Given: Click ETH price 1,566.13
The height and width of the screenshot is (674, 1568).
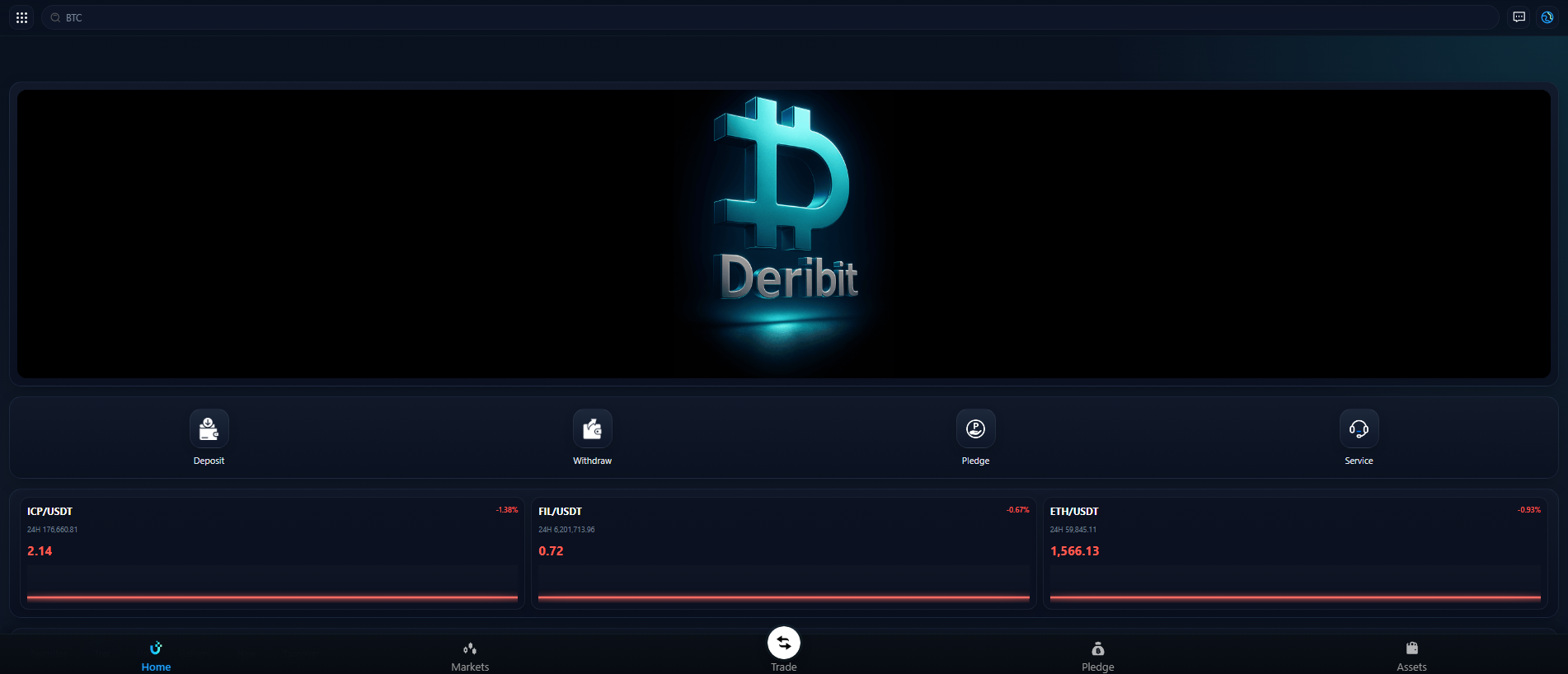Looking at the screenshot, I should click(1074, 551).
